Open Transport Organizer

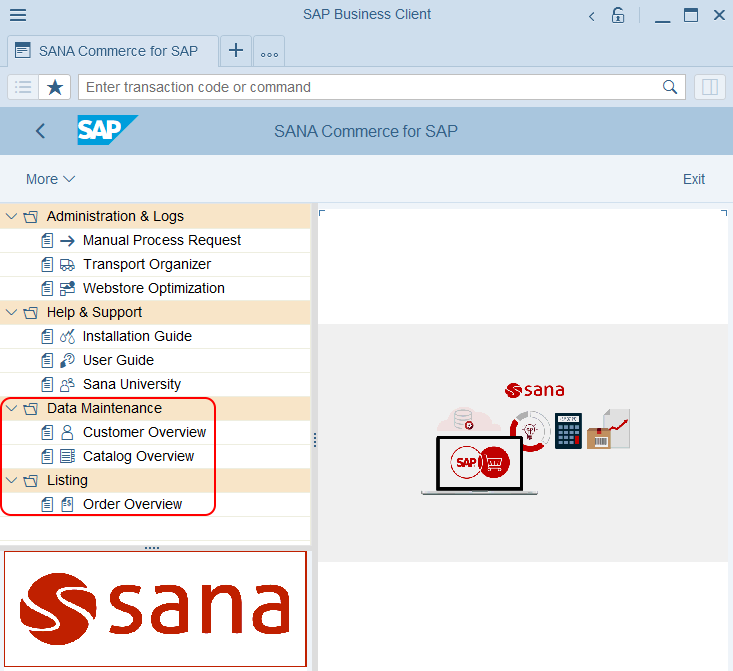[147, 264]
